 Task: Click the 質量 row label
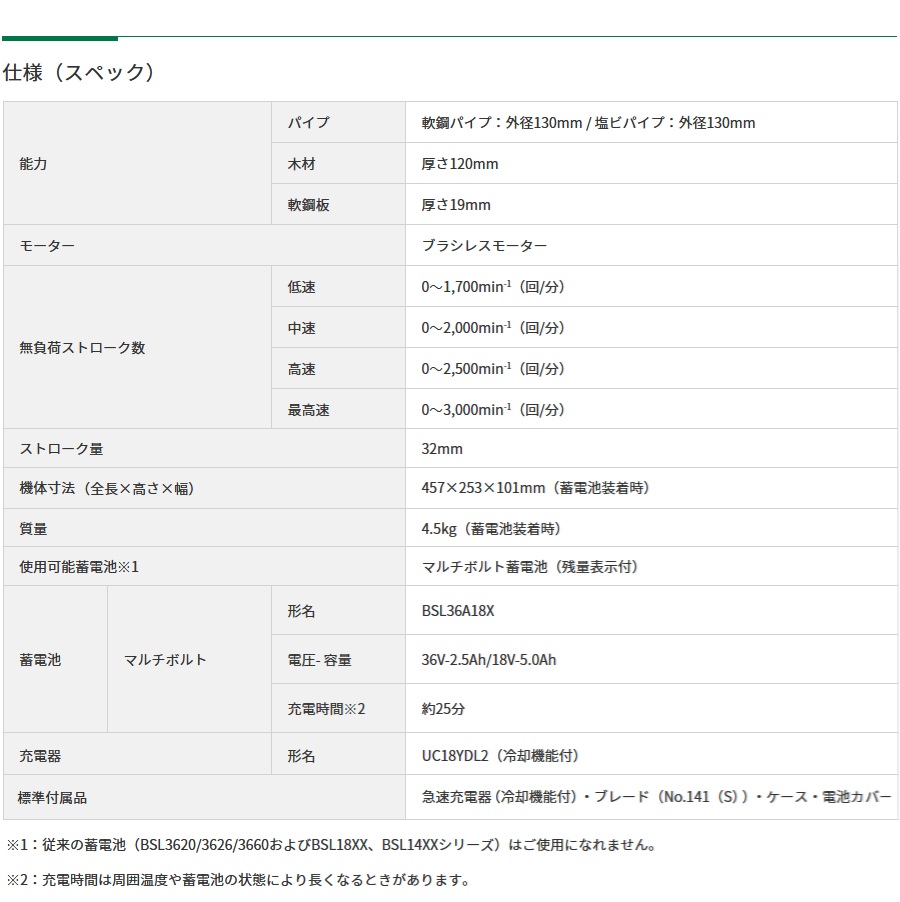[204, 528]
